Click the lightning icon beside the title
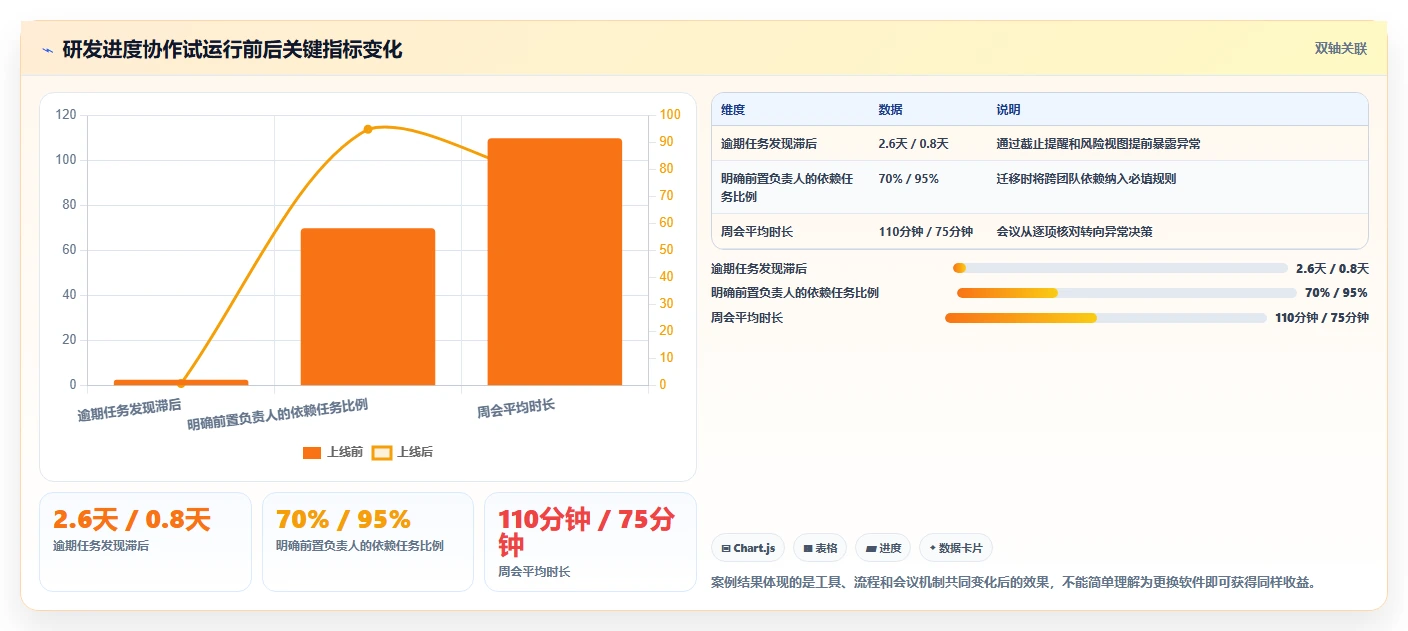Screen dimensions: 1408x631 pos(48,50)
